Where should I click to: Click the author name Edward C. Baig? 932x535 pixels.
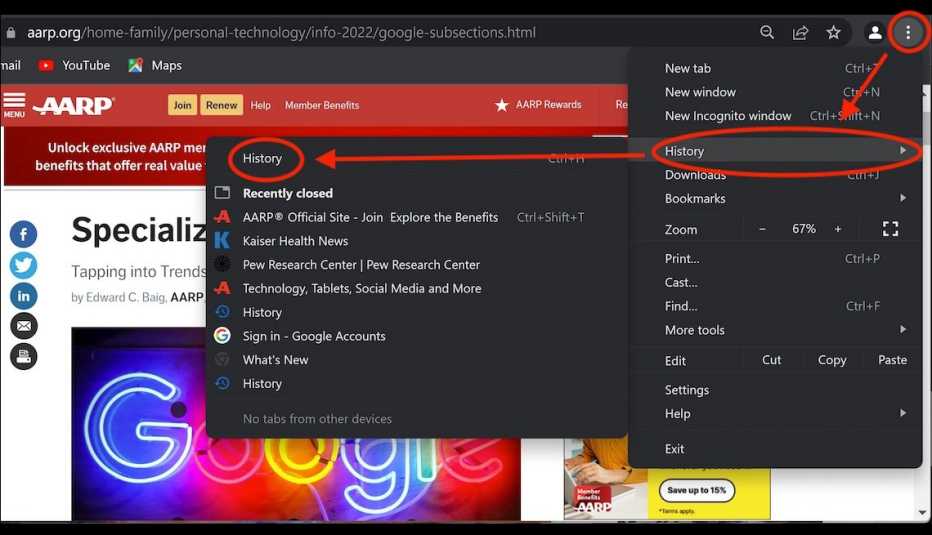click(125, 297)
